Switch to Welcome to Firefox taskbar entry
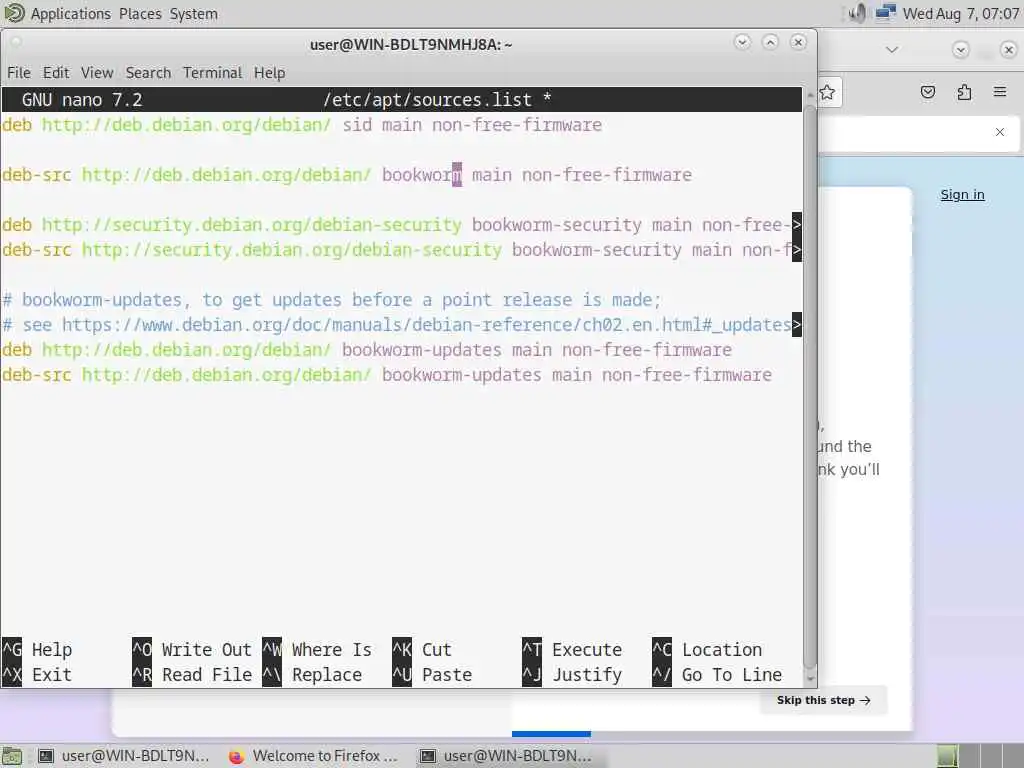The image size is (1024, 768). pos(314,756)
